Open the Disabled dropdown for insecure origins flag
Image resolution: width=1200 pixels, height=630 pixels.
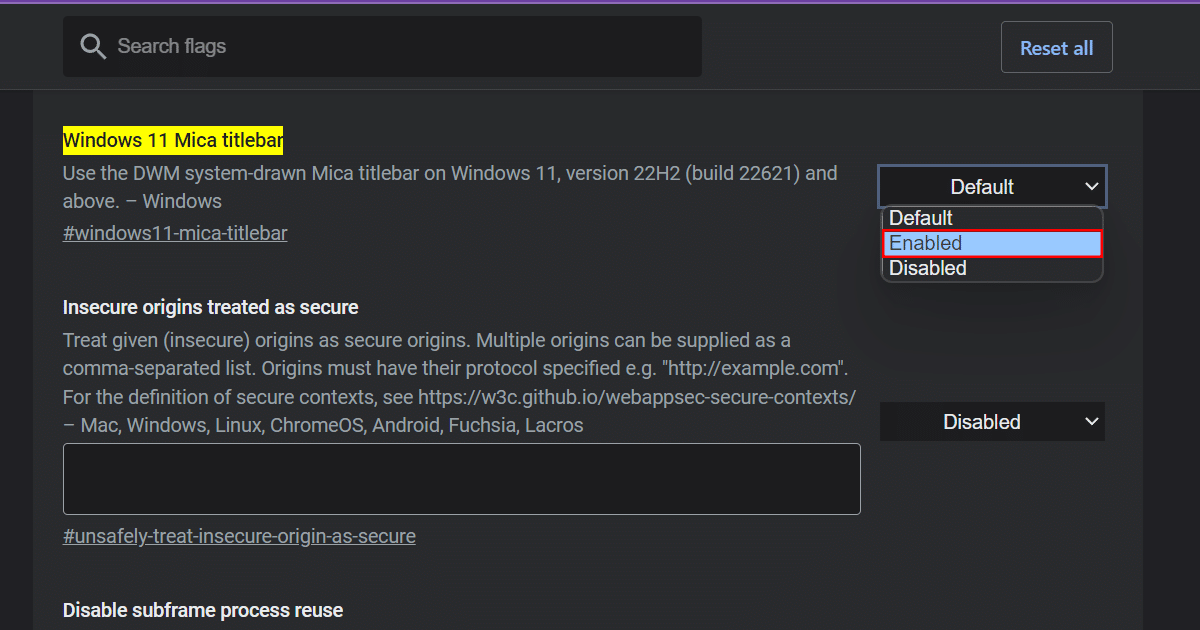point(991,421)
